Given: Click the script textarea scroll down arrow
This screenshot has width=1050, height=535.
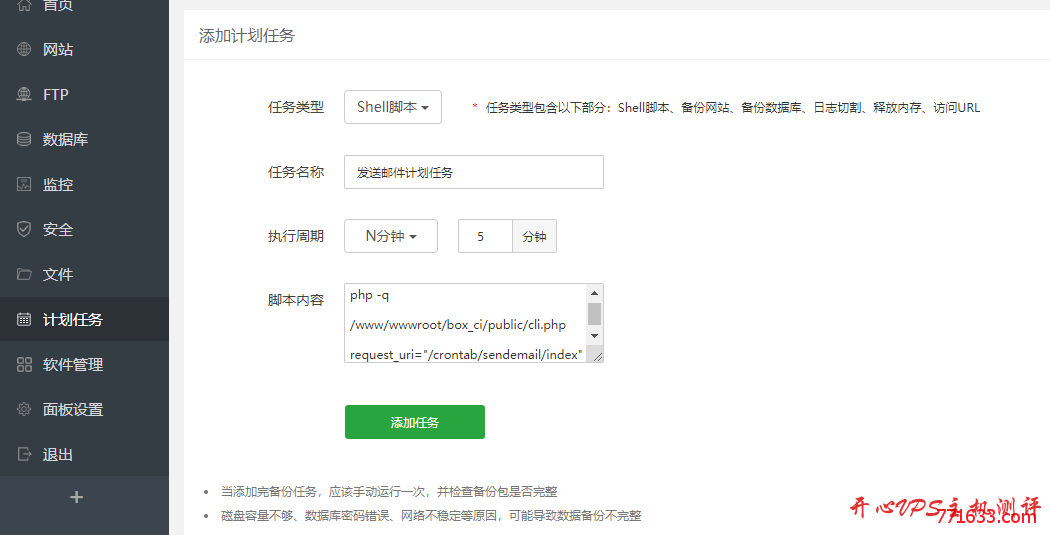Looking at the screenshot, I should [595, 335].
